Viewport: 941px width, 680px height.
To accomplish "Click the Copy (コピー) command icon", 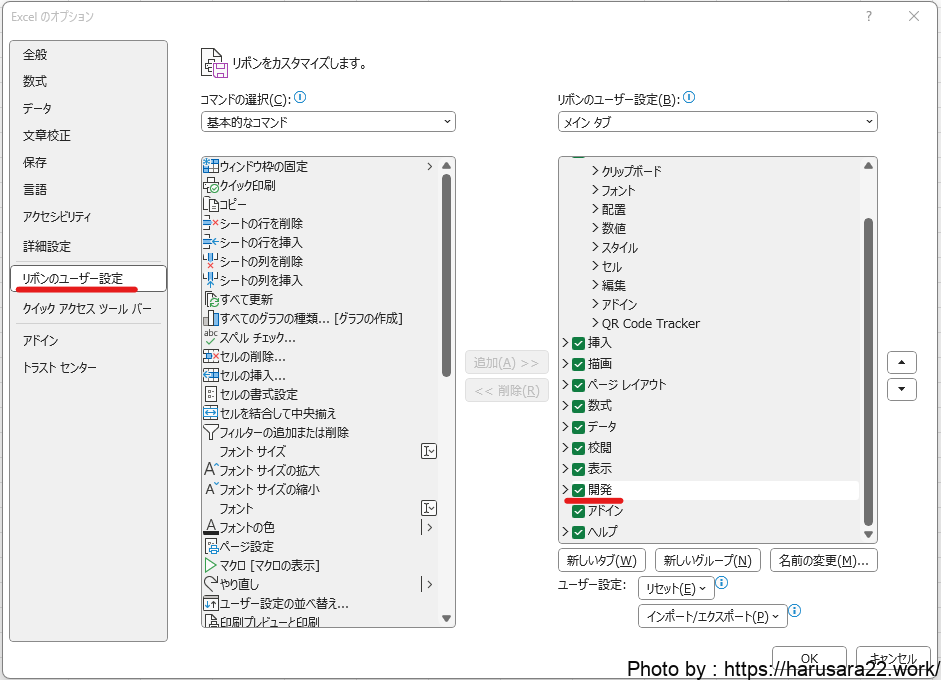I will tap(211, 204).
